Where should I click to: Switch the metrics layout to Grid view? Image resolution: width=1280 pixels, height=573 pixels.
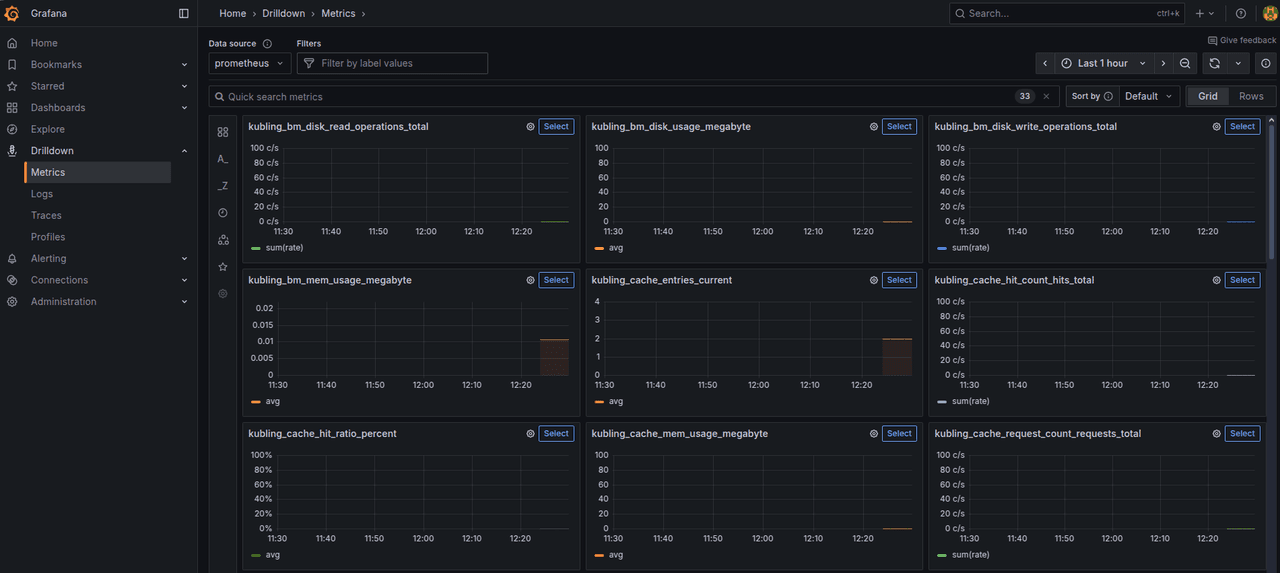[x=1208, y=96]
